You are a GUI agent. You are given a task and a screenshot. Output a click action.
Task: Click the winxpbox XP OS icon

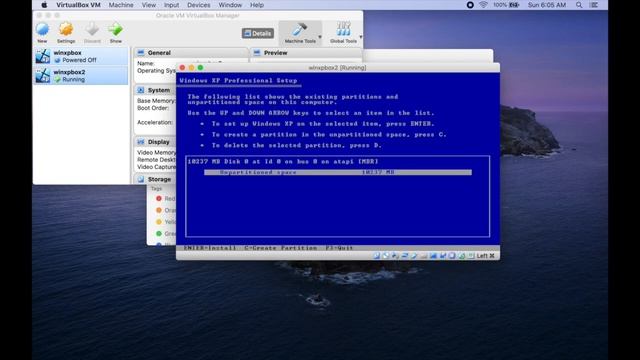[43, 56]
